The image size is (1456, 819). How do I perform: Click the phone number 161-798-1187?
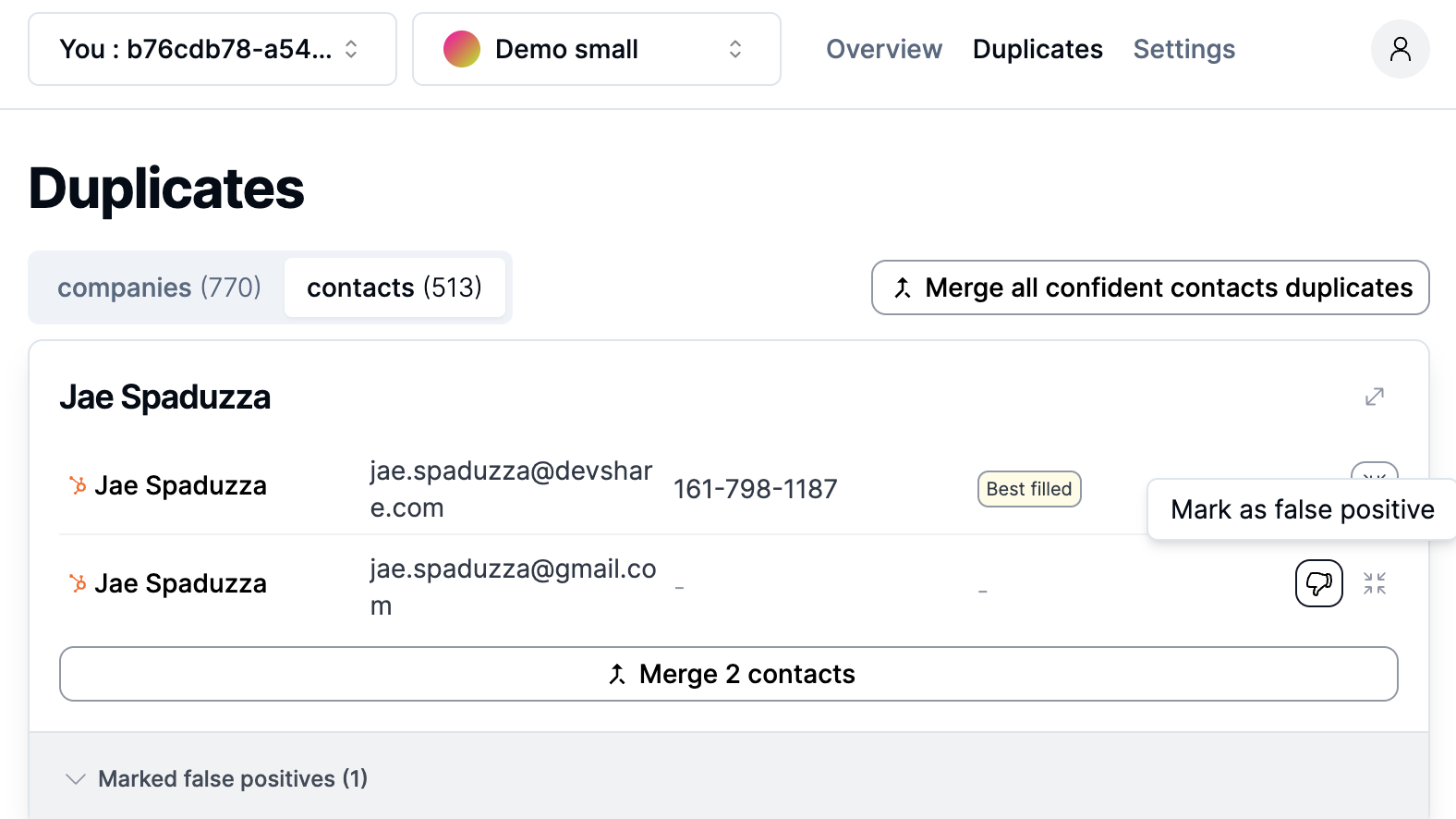(755, 489)
